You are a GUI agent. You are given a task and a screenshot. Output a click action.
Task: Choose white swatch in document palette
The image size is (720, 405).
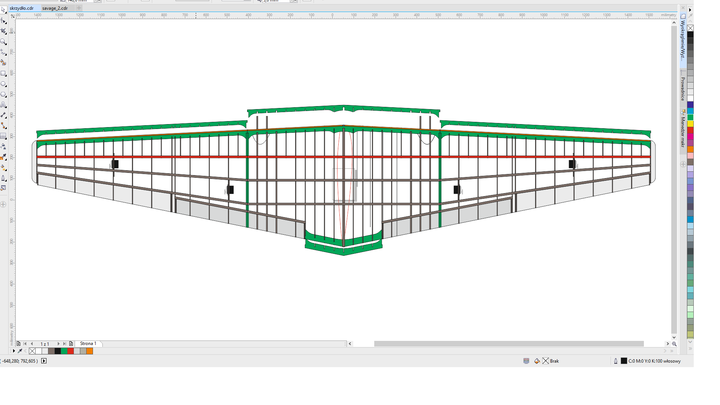(x=41, y=351)
